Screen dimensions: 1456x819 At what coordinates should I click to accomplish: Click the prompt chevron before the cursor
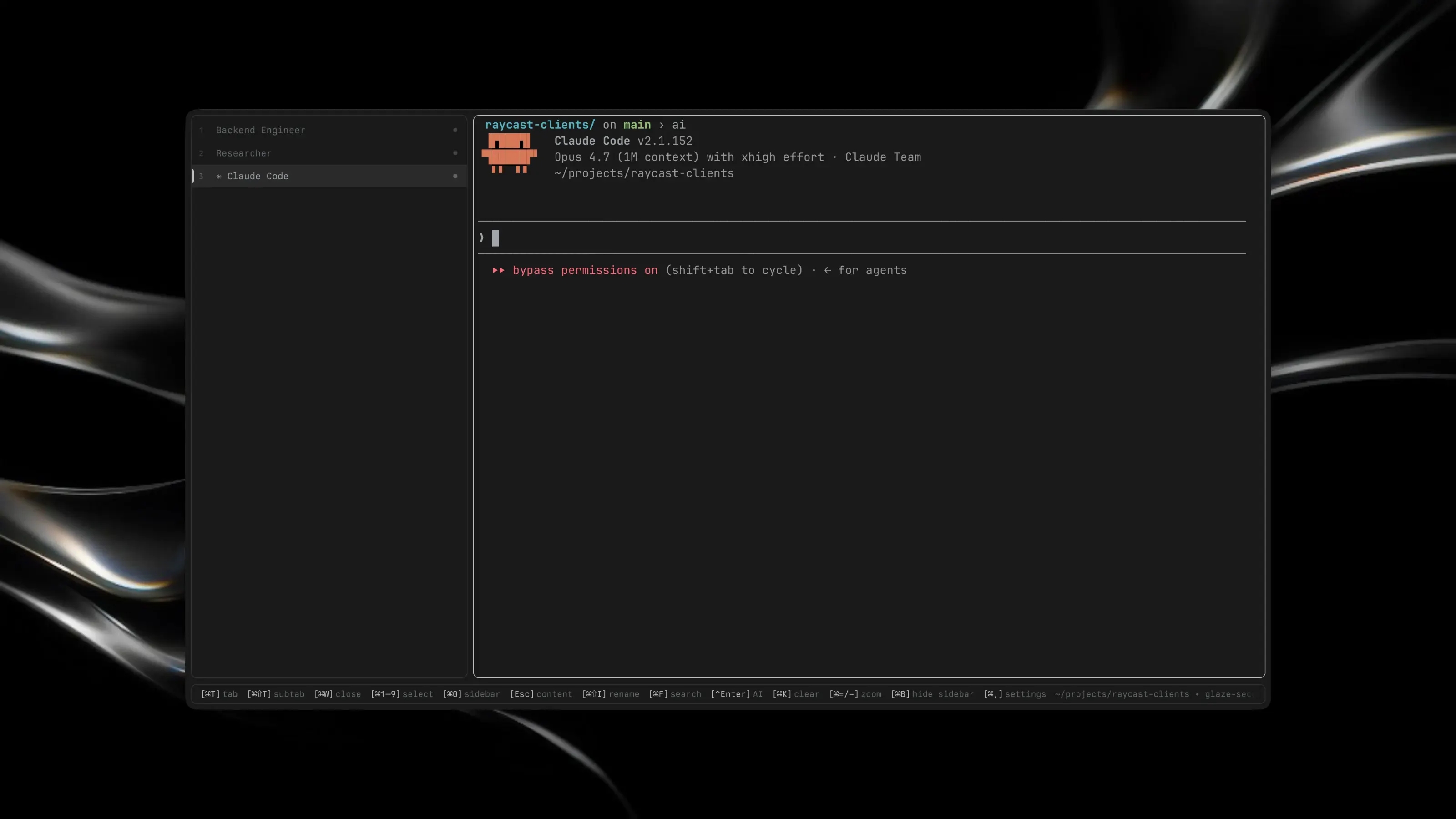pyautogui.click(x=481, y=238)
